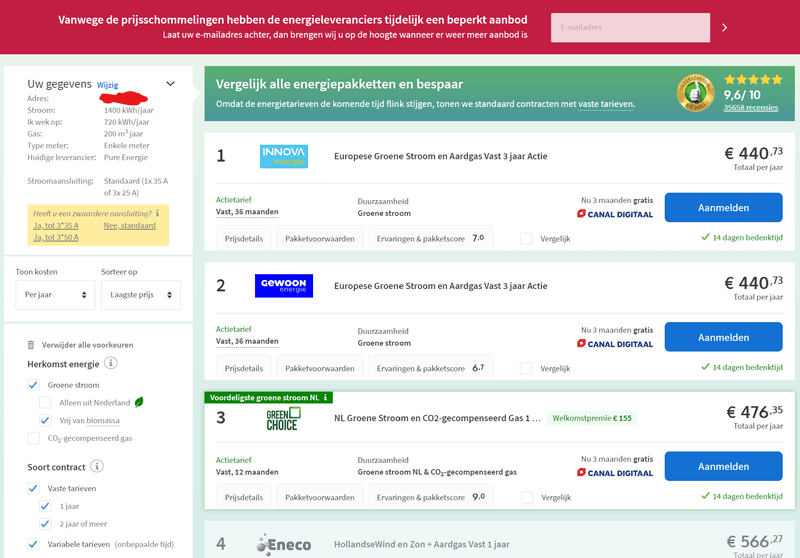The height and width of the screenshot is (558, 800).
Task: Choose Ja, tot 3*35 A connection
Action: [56, 225]
